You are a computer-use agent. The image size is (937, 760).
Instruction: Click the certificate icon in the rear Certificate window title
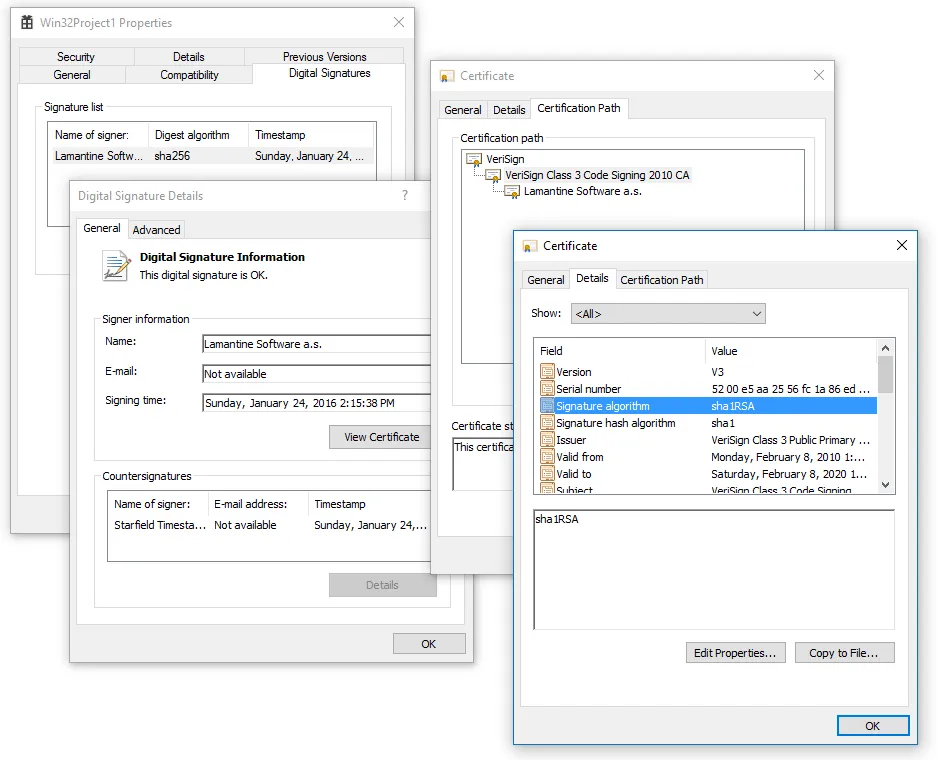point(446,76)
